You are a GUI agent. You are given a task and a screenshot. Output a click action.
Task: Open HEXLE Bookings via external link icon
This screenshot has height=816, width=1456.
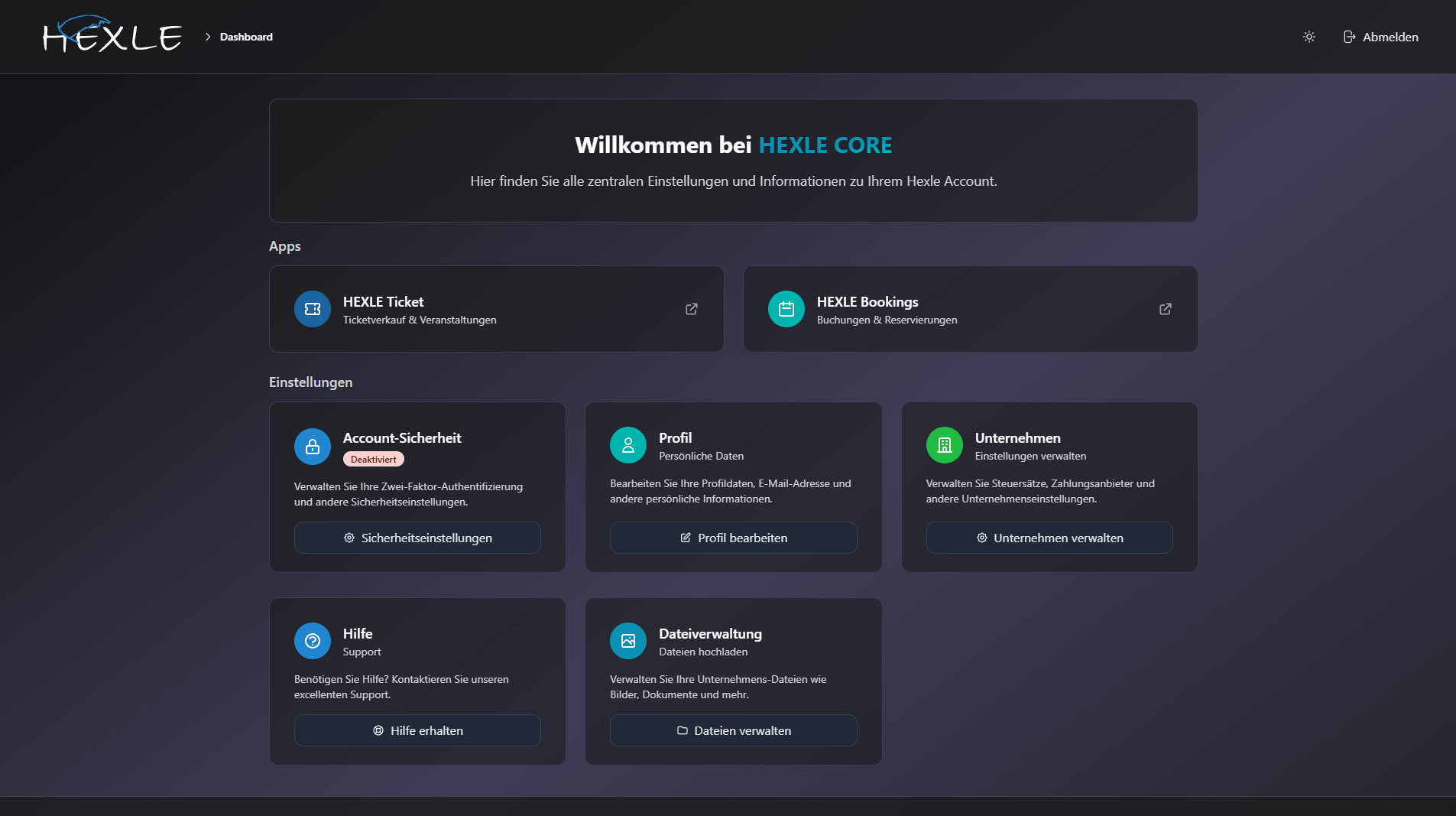pos(1166,309)
